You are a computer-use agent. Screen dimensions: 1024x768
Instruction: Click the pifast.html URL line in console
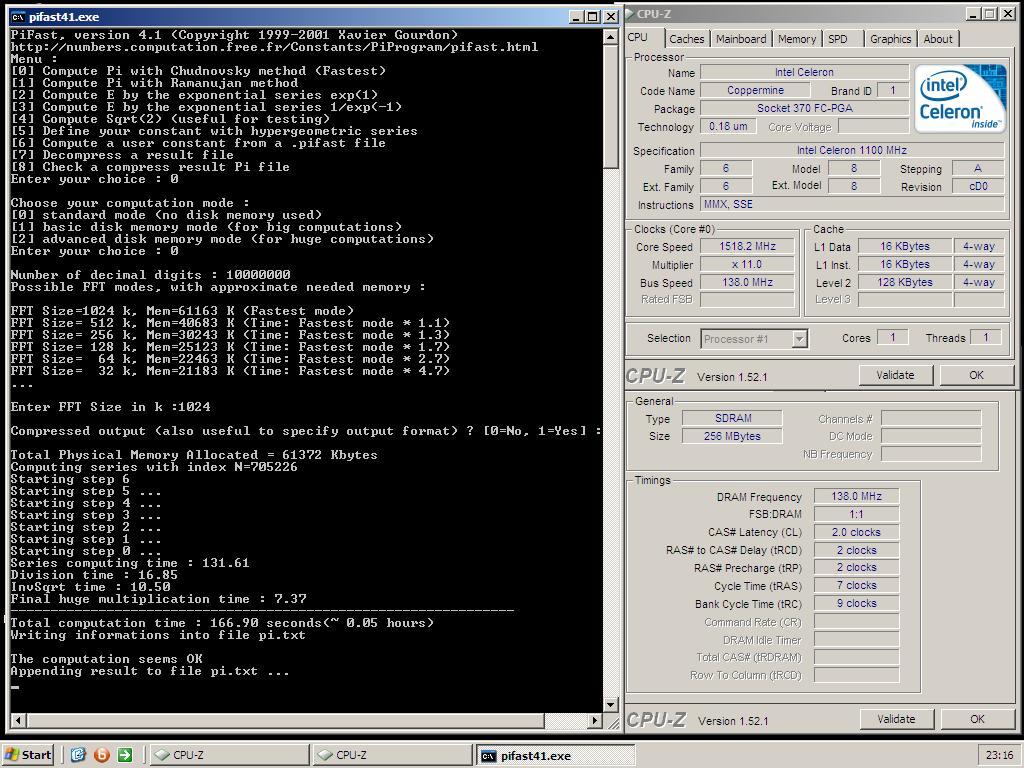[274, 47]
